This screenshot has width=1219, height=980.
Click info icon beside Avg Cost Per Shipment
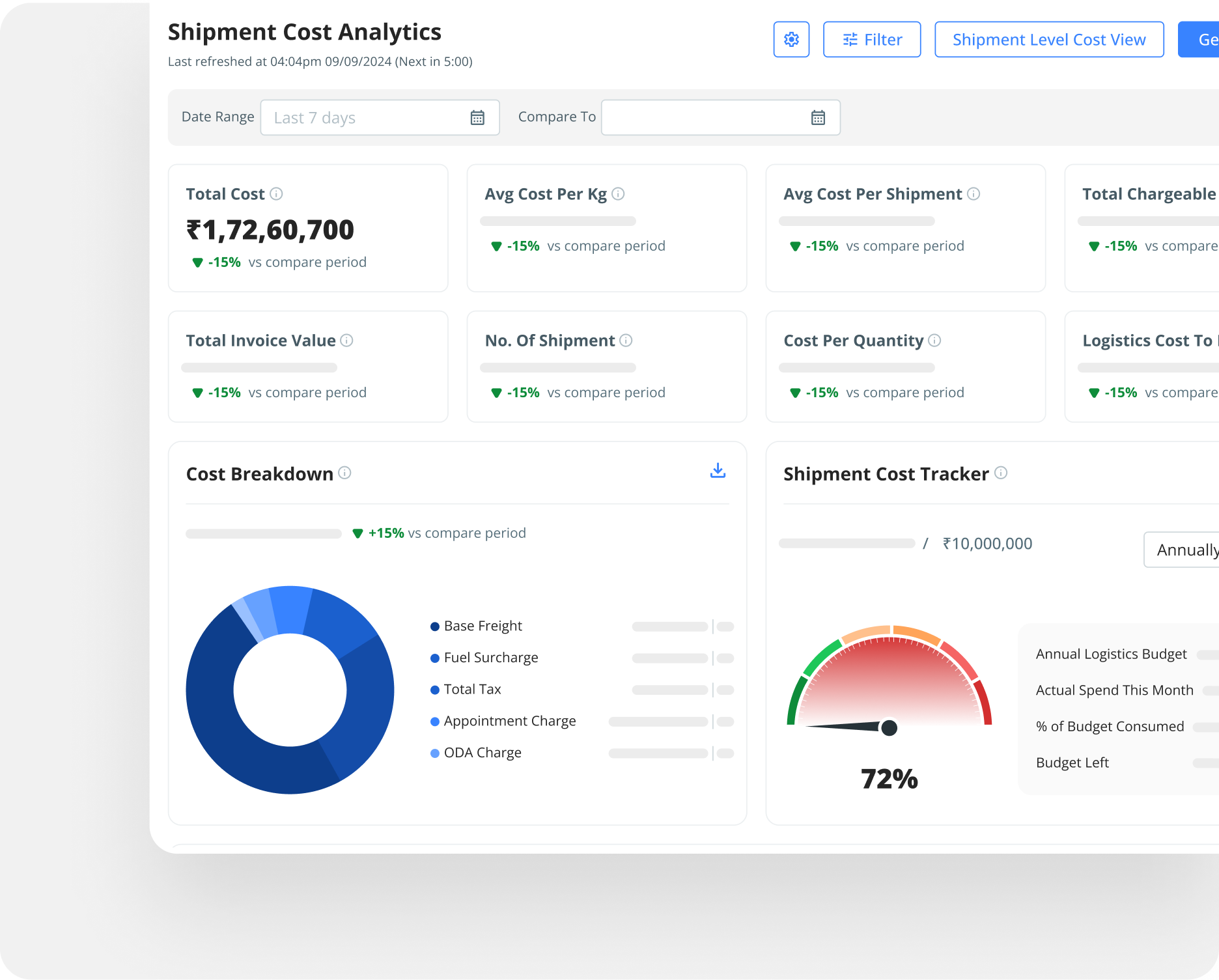(974, 194)
